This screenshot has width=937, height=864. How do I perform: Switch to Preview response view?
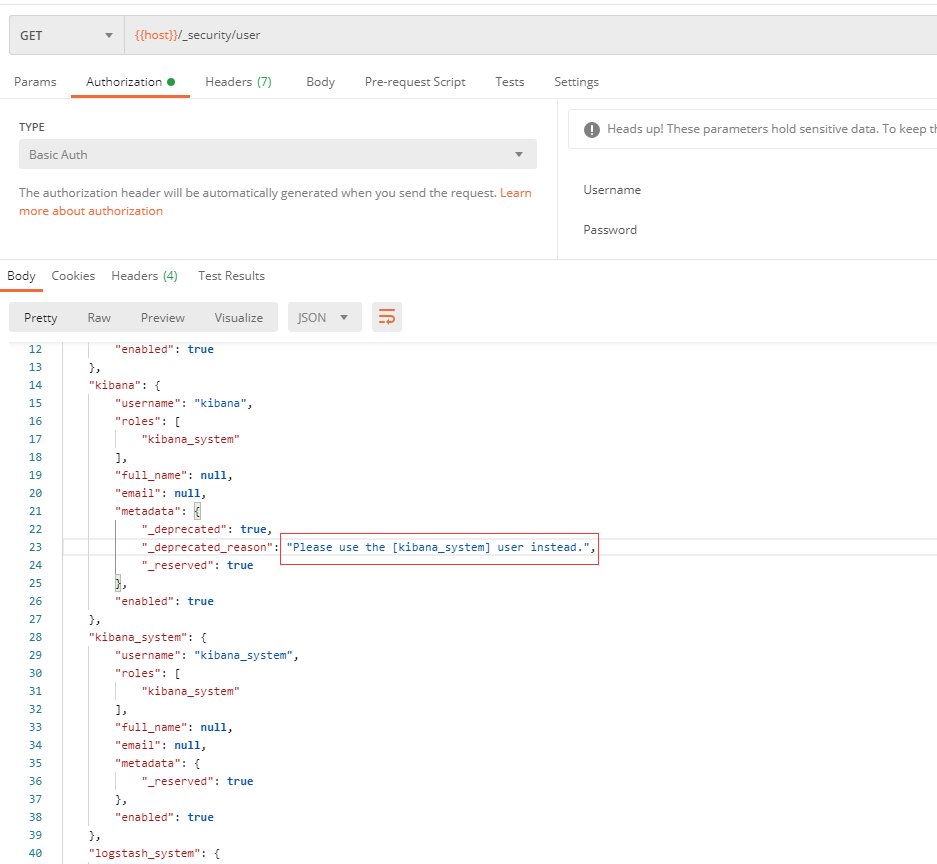point(163,317)
